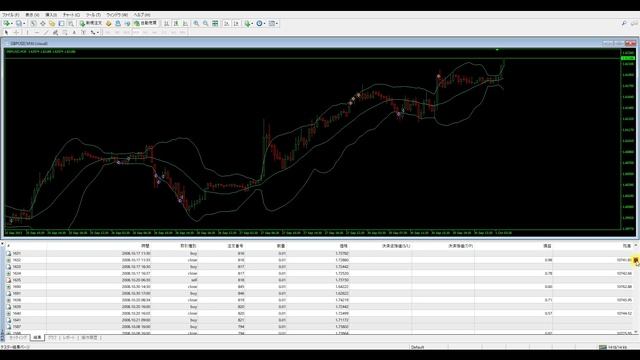640x360 pixels.
Task: Select the Equidistant Channel tool
Action: 55,32
